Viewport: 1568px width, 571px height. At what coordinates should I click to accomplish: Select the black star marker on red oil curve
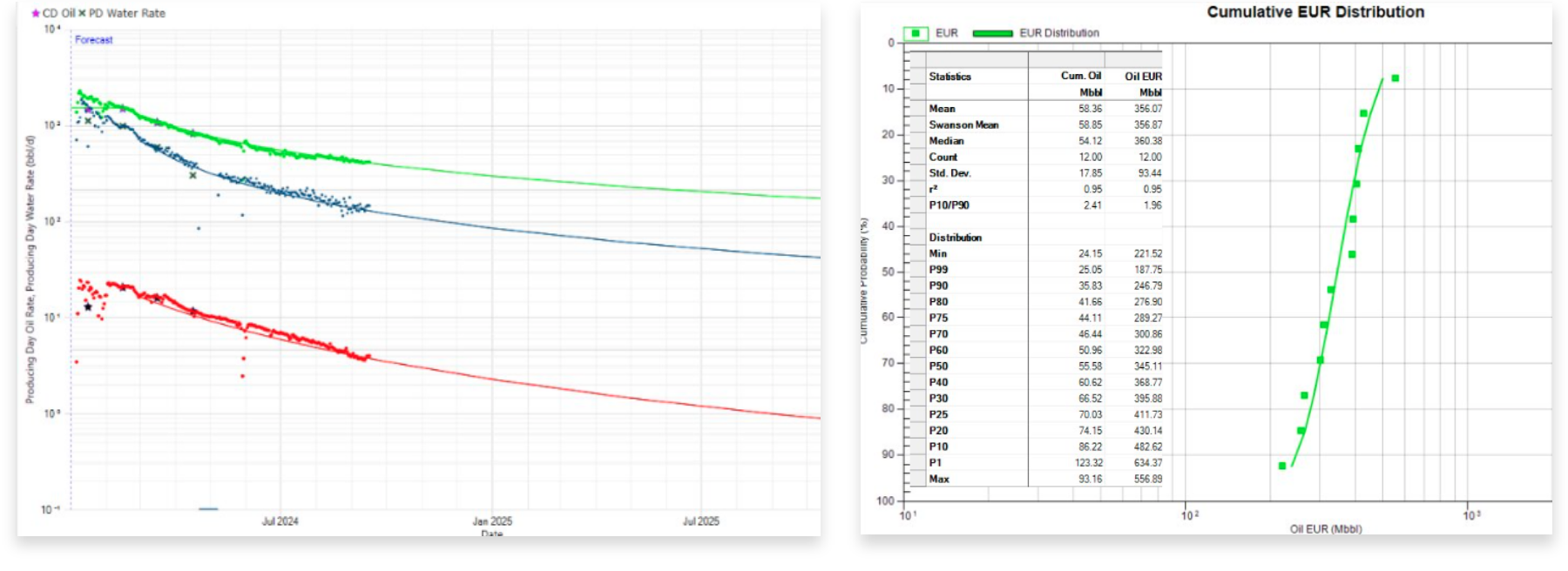pyautogui.click(x=88, y=307)
